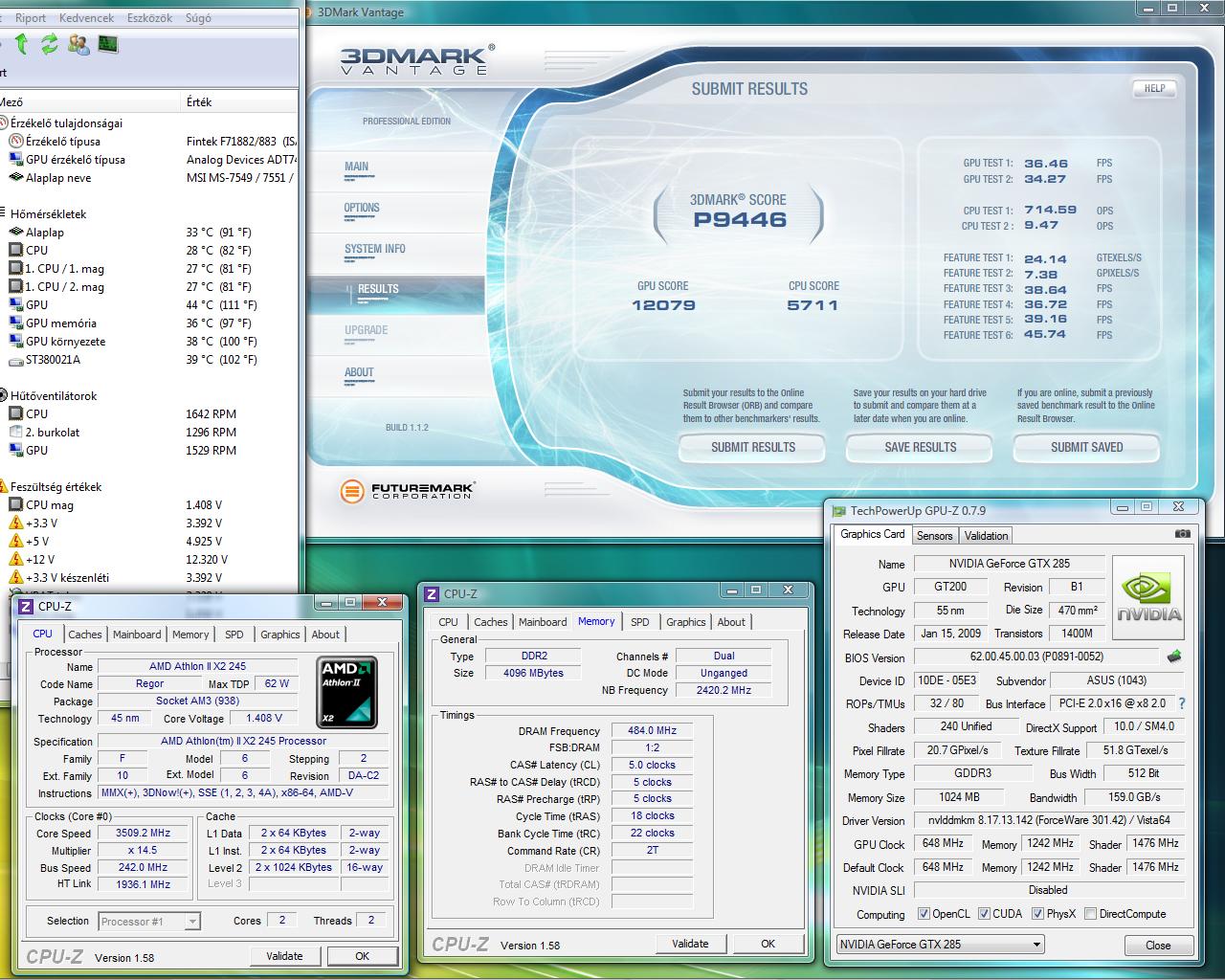Click OK in CPU-Z Memory window
The width and height of the screenshot is (1225, 980).
(768, 944)
